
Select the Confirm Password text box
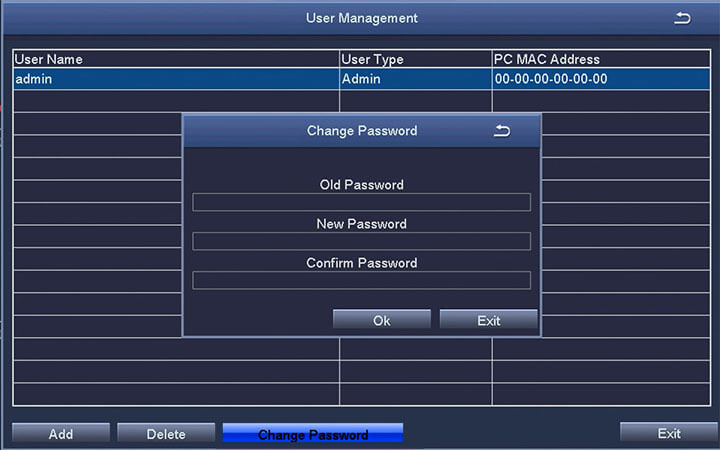pos(361,280)
